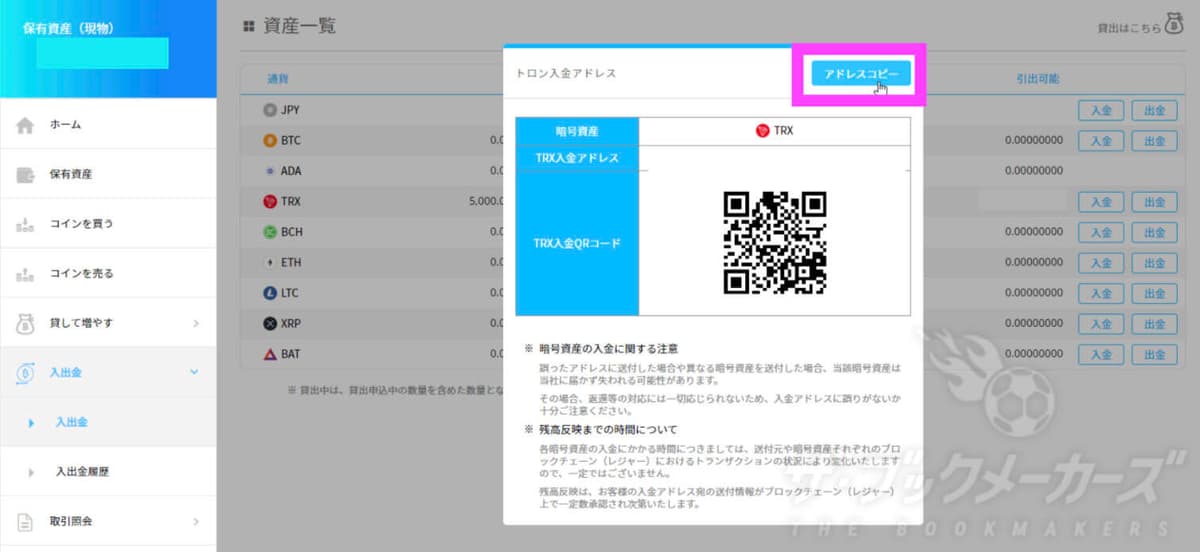Click 出金 in the TRX row
1200x552 pixels.
[1154, 202]
